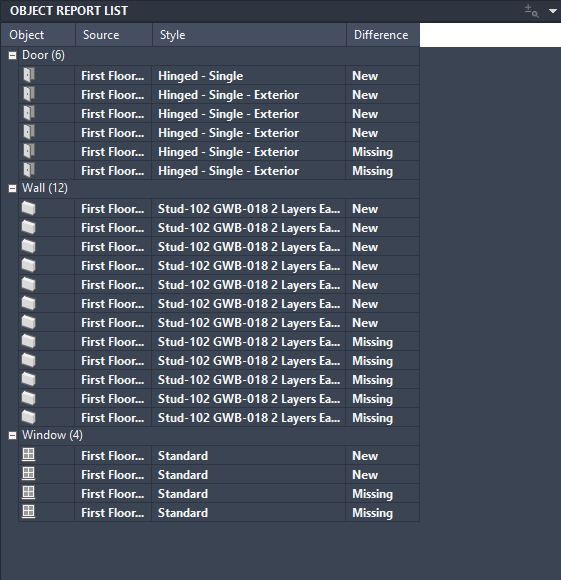Click the first window icon under Window group
561x580 pixels.
click(x=29, y=455)
